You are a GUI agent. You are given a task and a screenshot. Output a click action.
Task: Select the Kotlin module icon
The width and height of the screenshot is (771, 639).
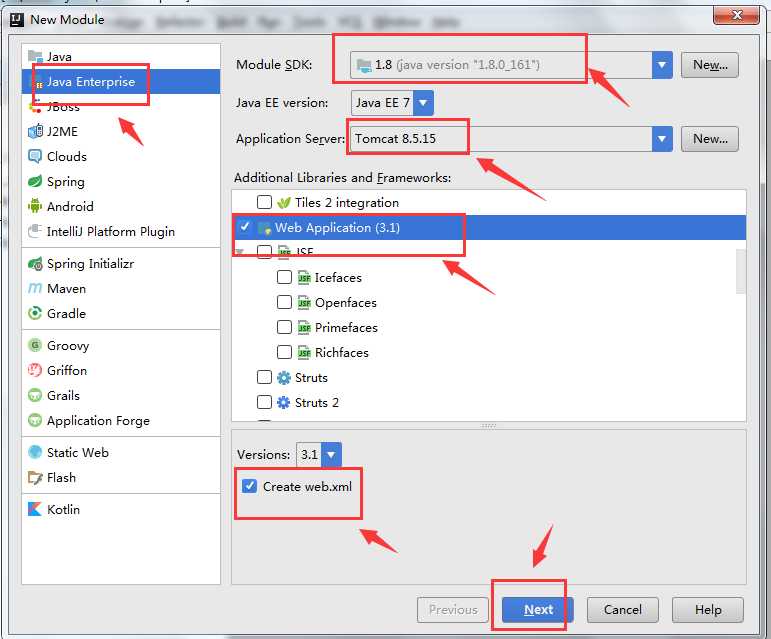pyautogui.click(x=35, y=509)
